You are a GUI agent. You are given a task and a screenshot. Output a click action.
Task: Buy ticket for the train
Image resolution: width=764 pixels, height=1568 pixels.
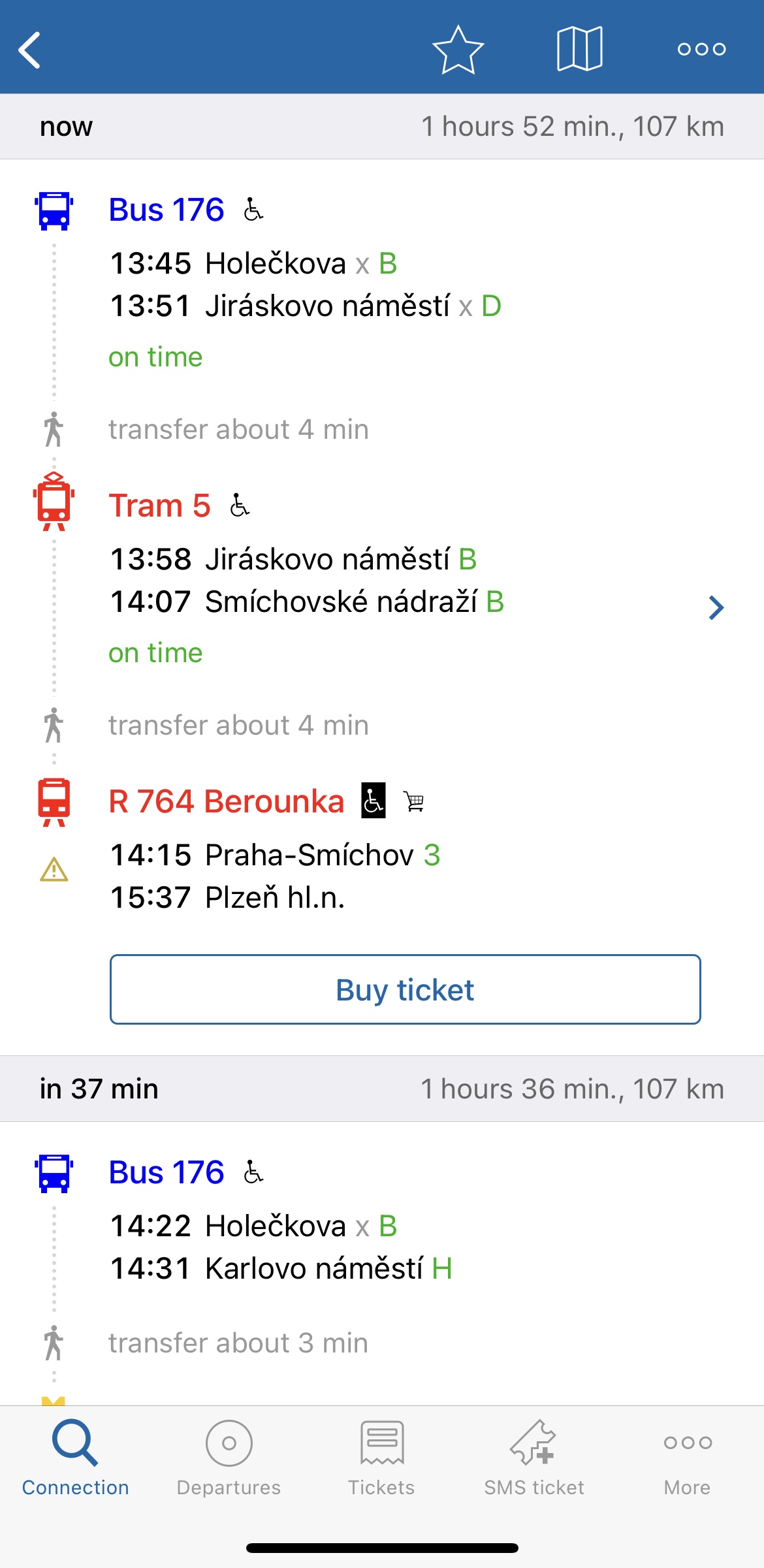(406, 989)
